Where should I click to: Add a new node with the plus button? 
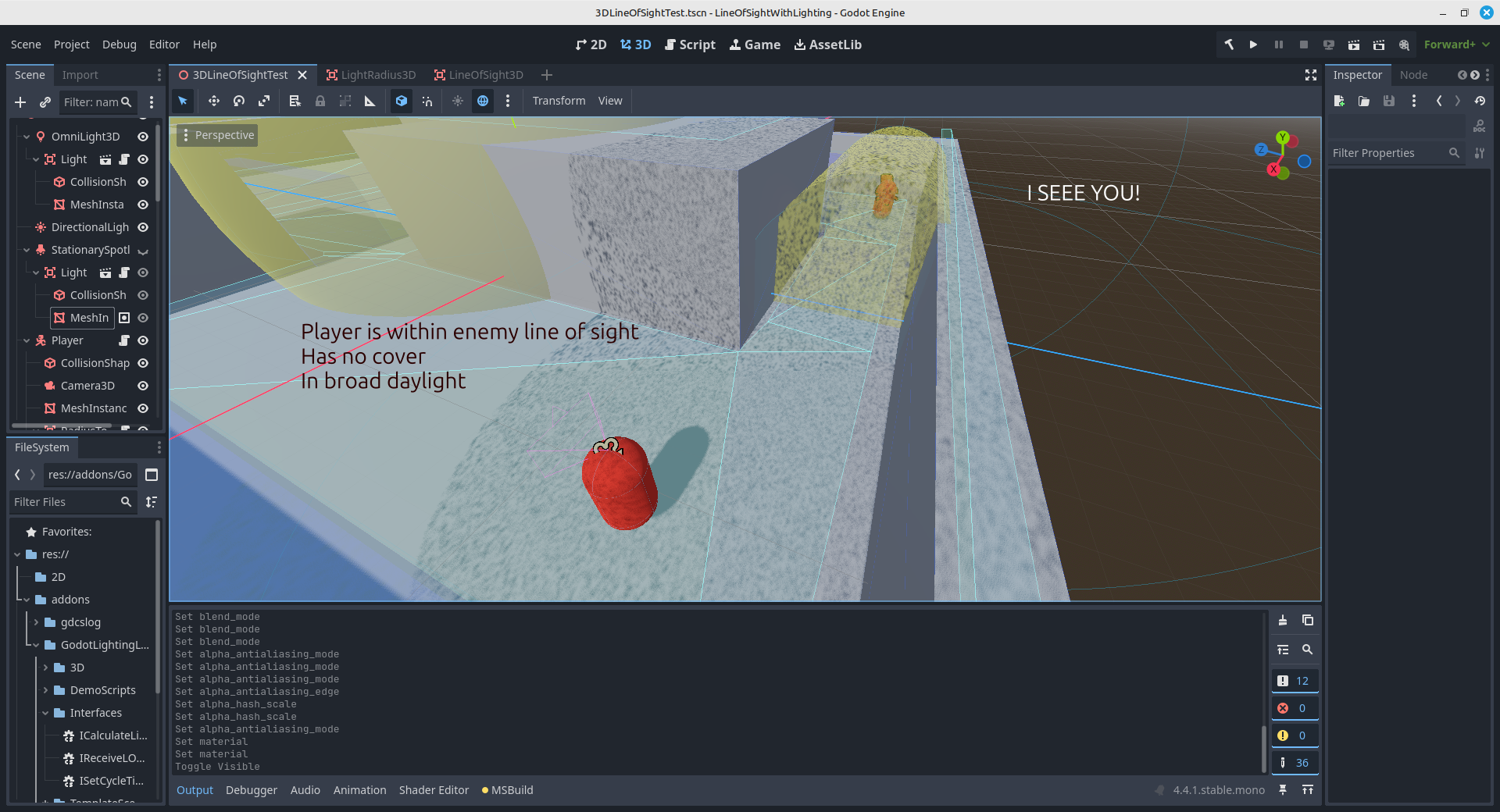coord(20,102)
